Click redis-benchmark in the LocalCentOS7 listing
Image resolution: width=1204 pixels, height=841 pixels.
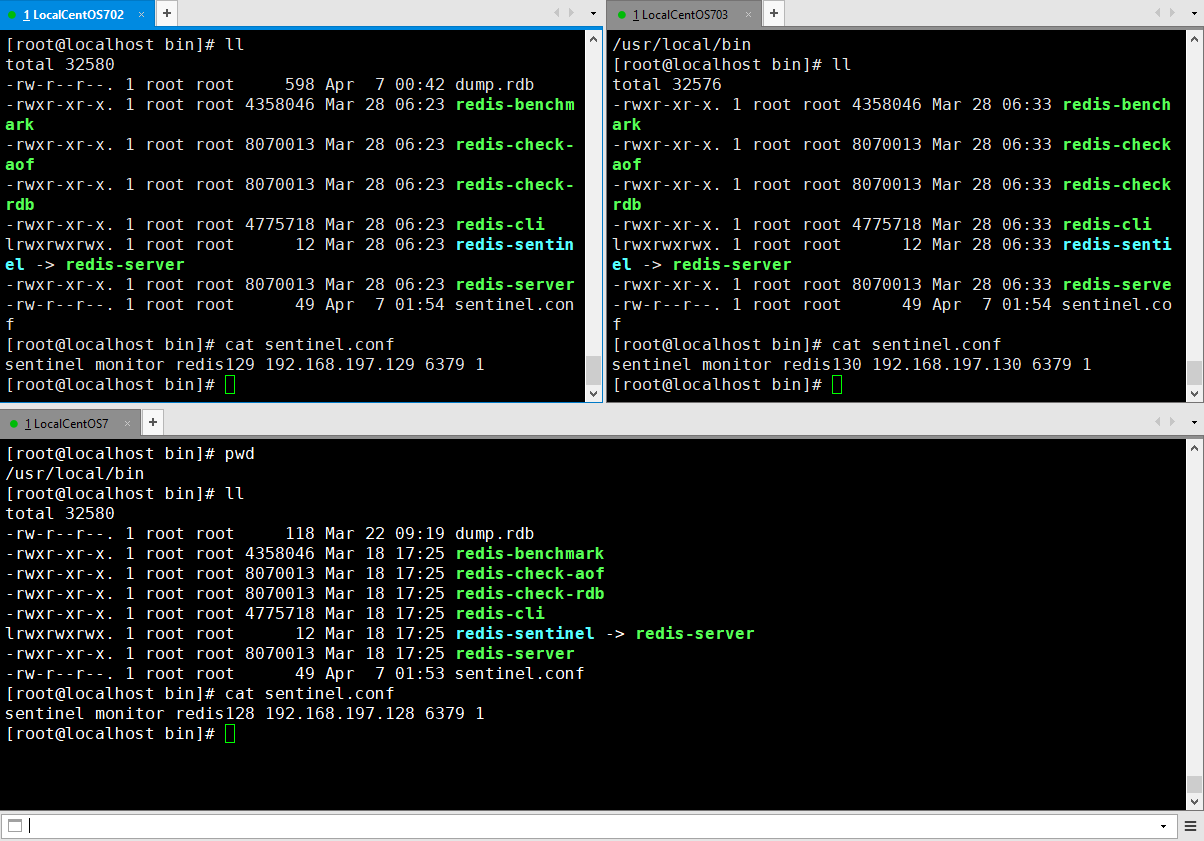tap(530, 554)
